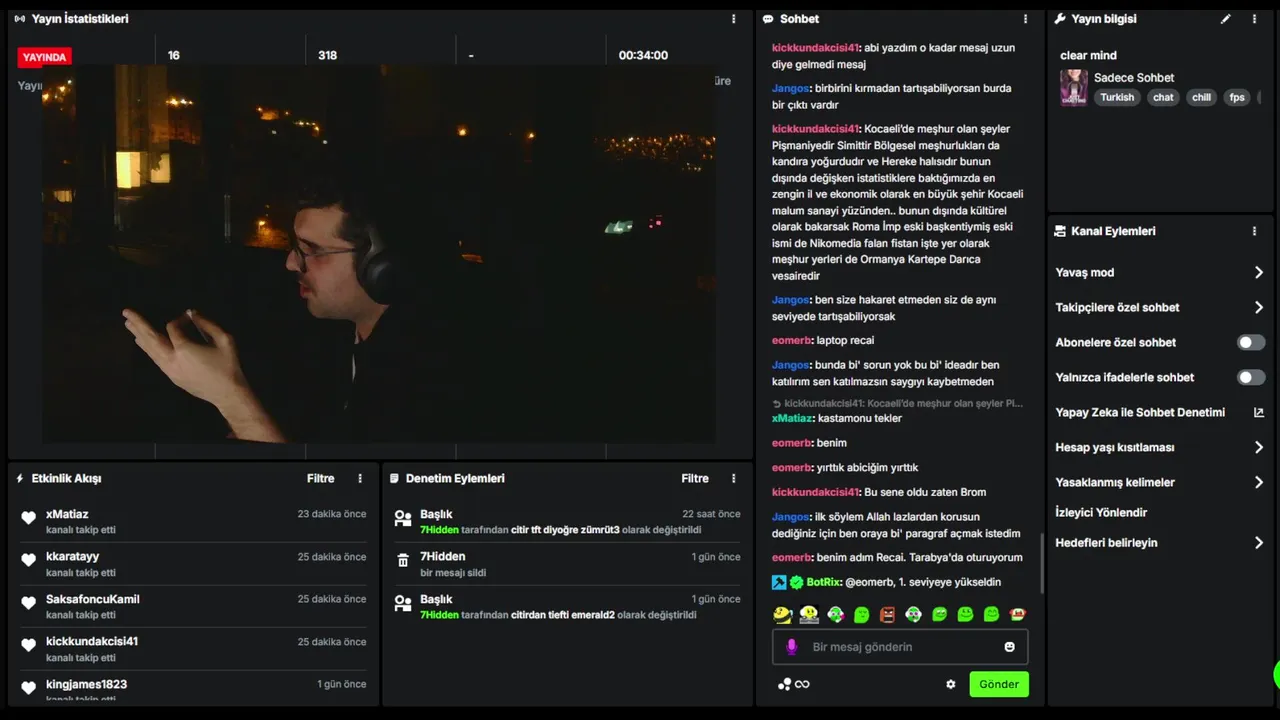Open Filtre in Etkinlik Akışı panel
Viewport: 1280px width, 720px height.
321,478
